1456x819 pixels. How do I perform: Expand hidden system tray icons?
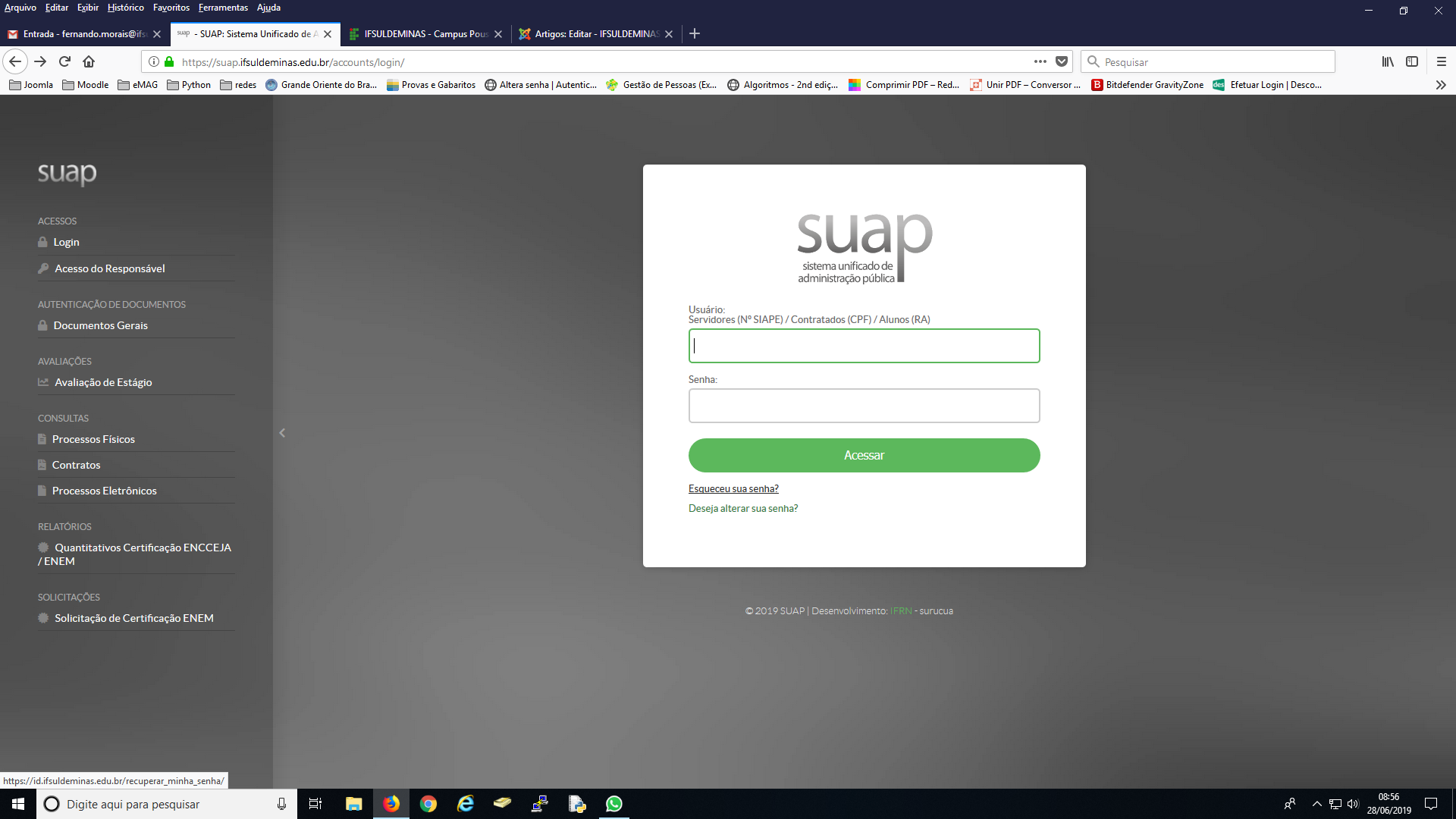[1316, 804]
